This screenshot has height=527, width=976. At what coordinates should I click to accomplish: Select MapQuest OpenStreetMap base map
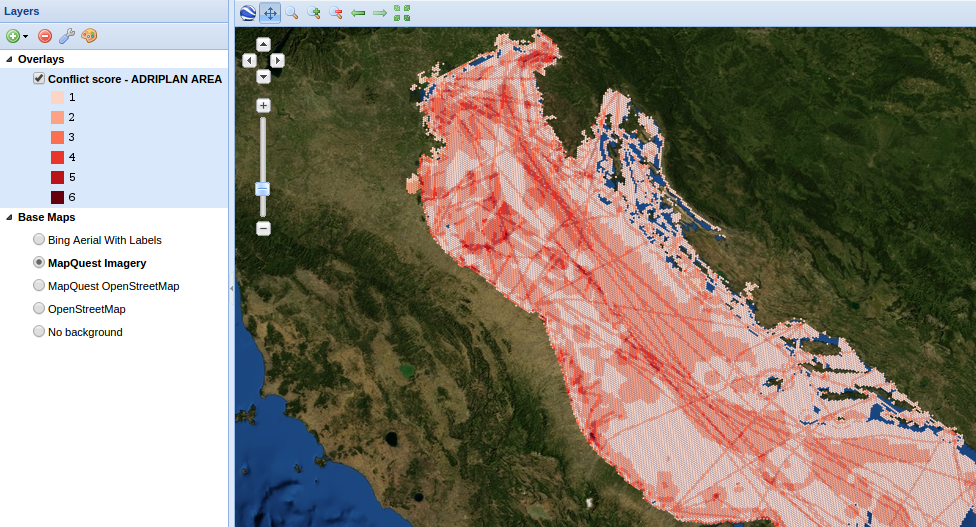(39, 285)
